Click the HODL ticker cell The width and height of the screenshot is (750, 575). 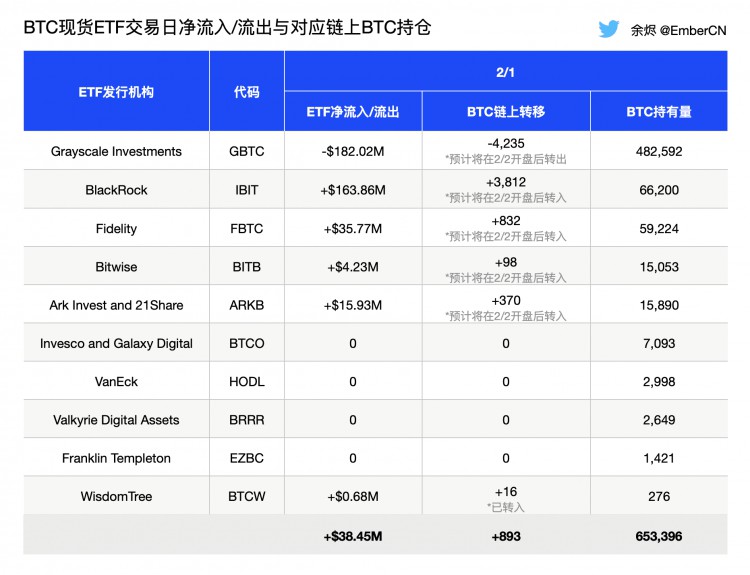click(247, 382)
